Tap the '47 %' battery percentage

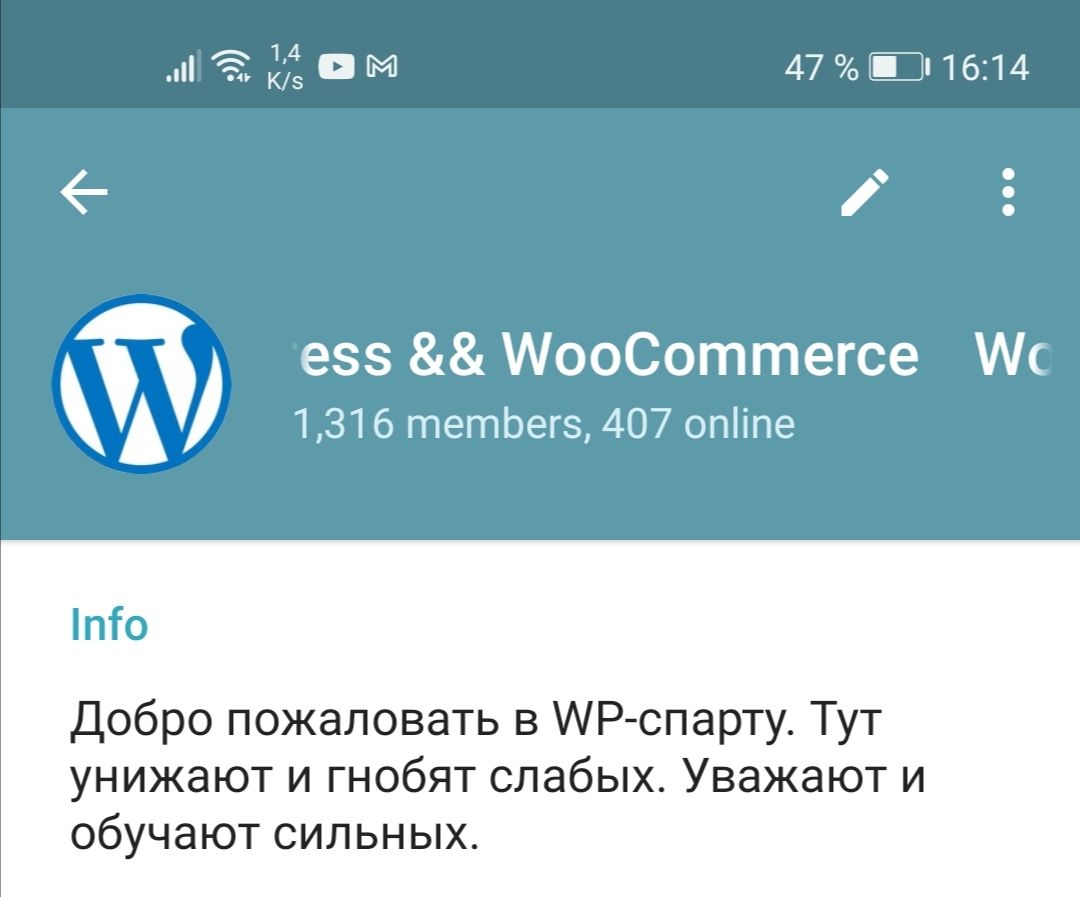(x=821, y=68)
